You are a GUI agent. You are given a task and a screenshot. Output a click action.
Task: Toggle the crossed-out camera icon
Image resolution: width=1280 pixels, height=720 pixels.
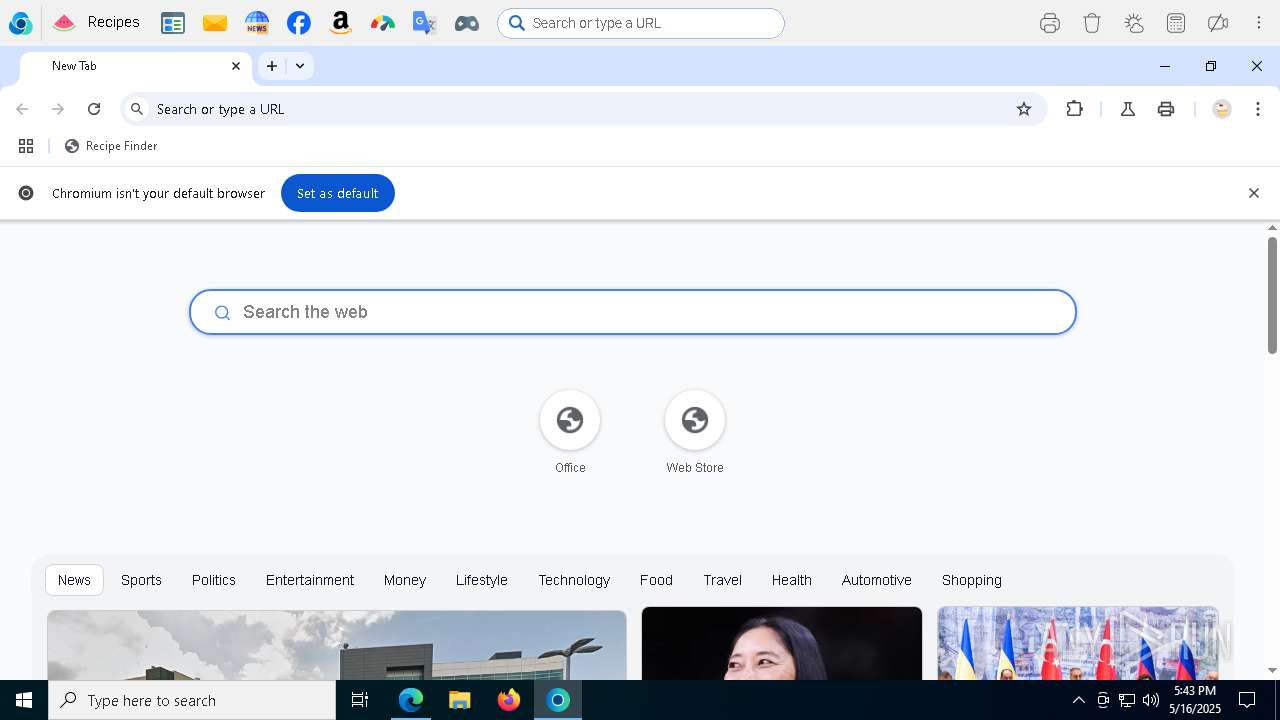pyautogui.click(x=1218, y=23)
